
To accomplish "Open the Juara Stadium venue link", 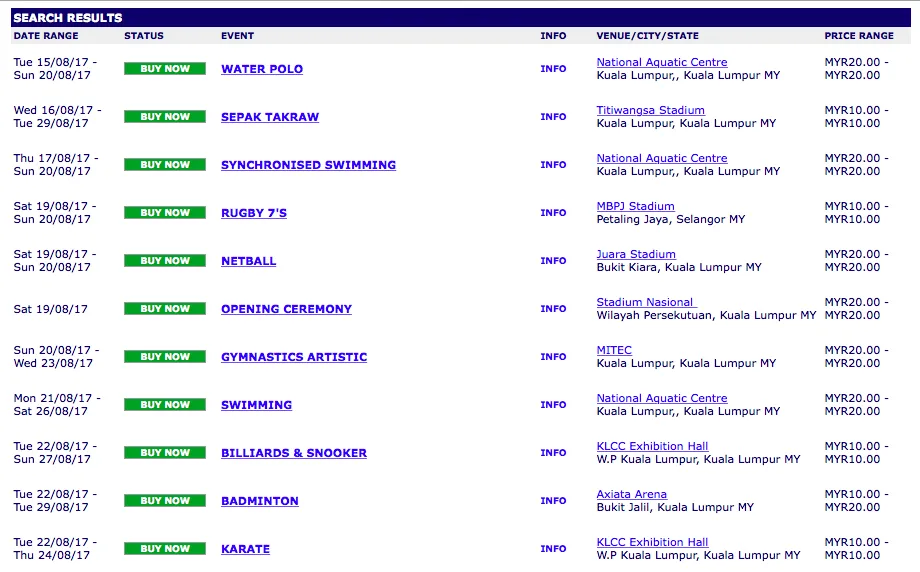I will point(636,254).
